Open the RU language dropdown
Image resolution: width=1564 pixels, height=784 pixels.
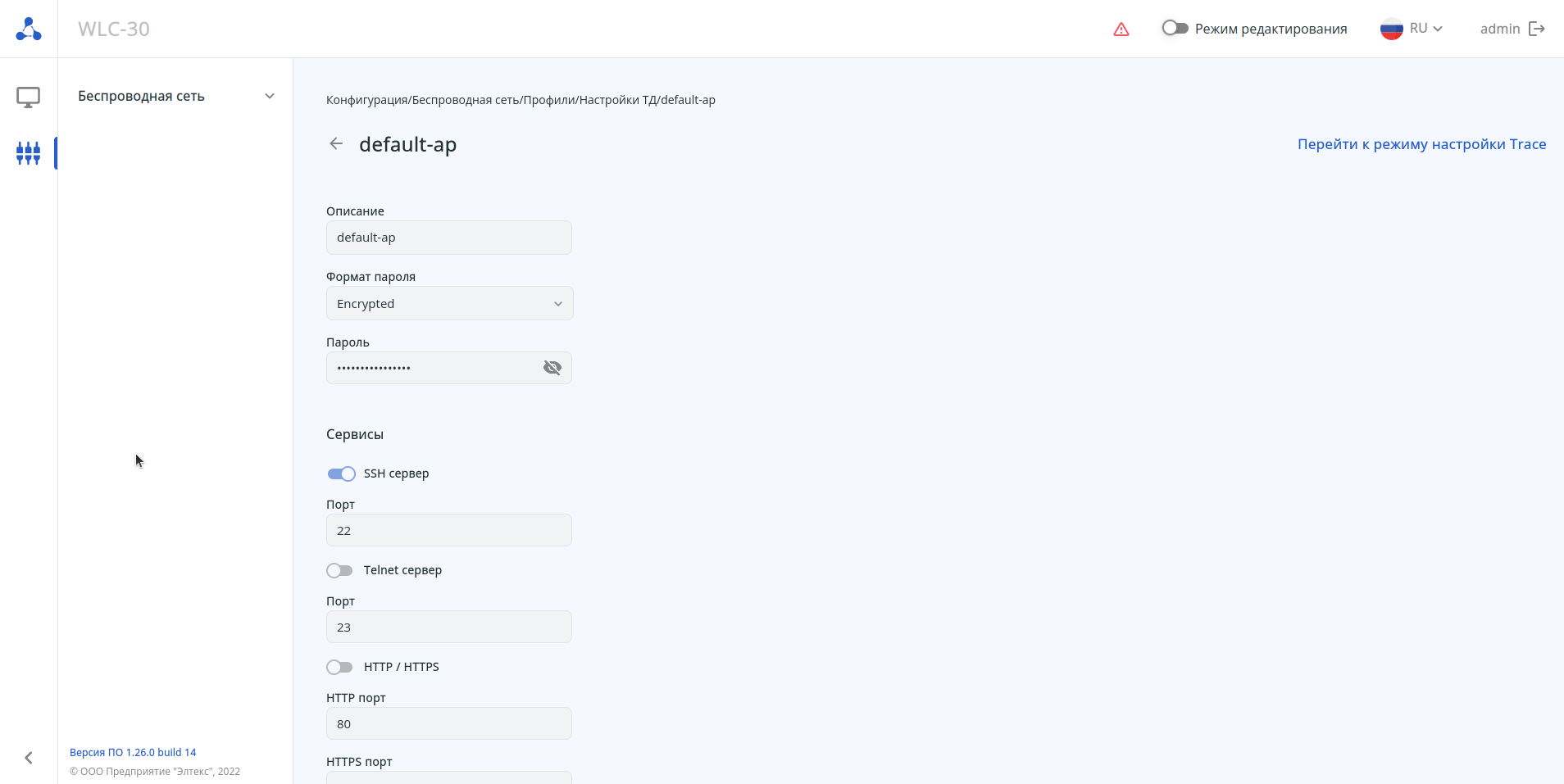point(1426,29)
